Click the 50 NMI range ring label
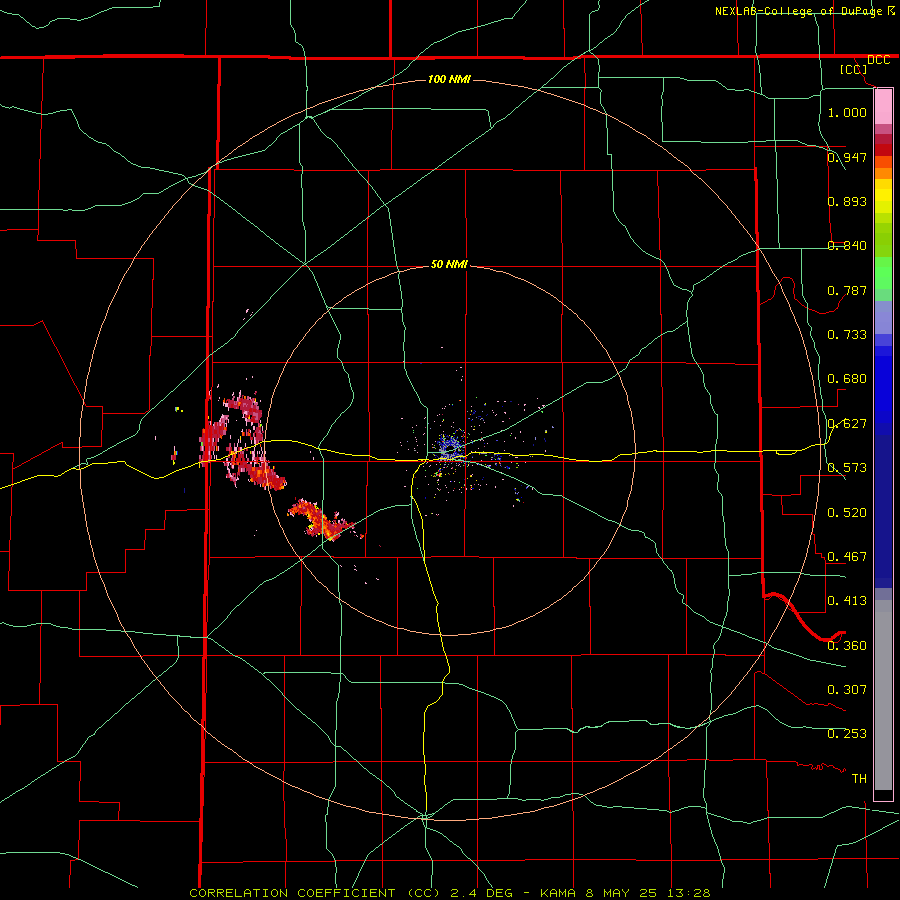Viewport: 900px width, 900px height. (449, 264)
